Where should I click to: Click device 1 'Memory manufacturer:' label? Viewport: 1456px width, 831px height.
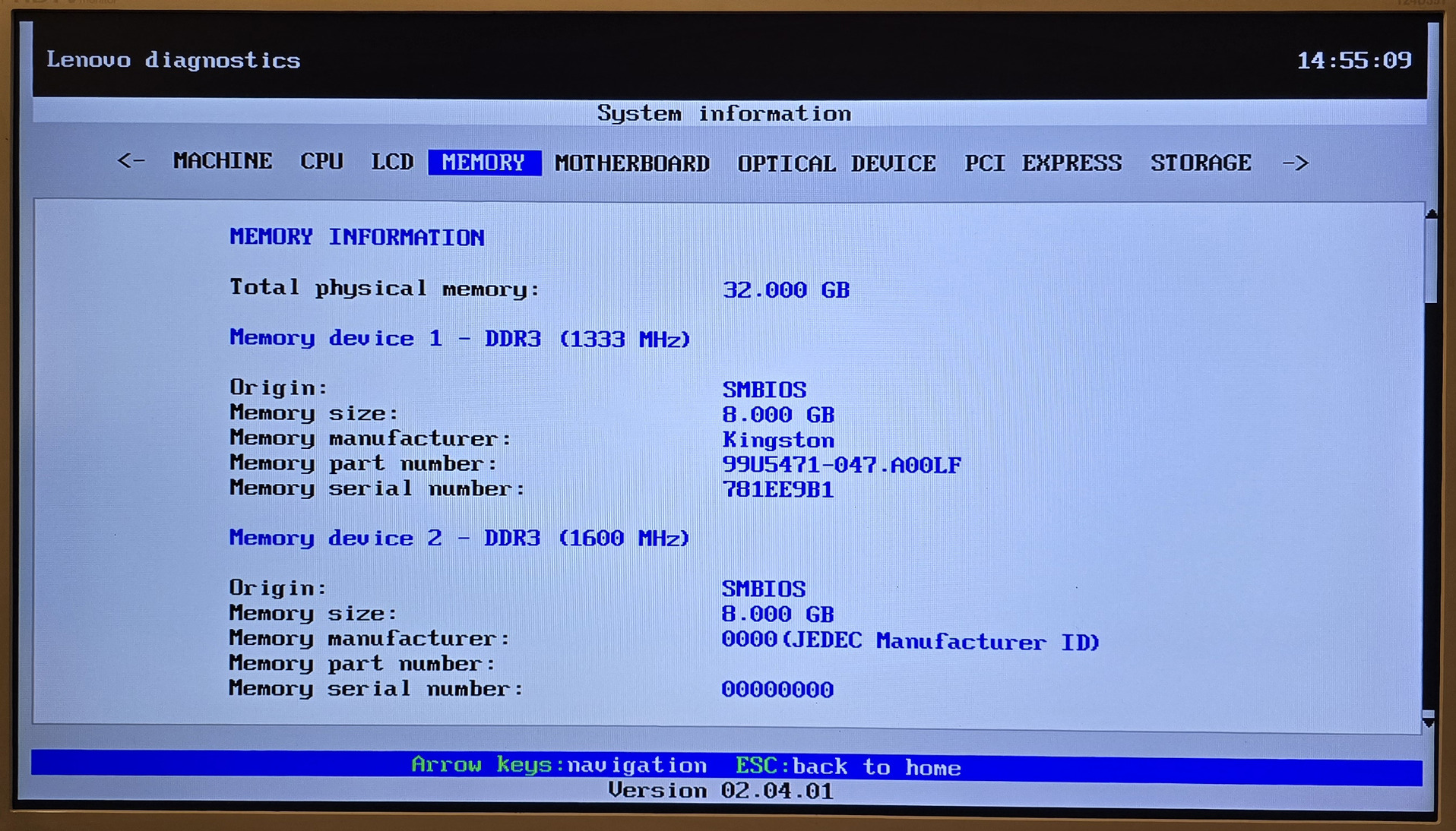click(x=370, y=438)
